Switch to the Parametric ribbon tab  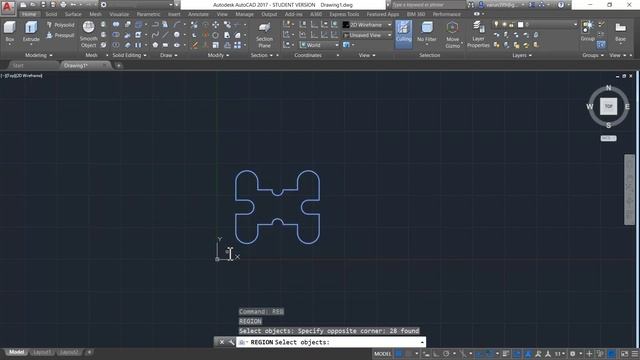click(x=148, y=14)
